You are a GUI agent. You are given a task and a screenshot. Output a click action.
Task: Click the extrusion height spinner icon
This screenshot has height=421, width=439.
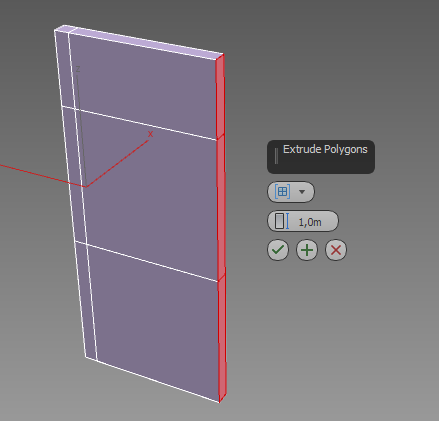pyautogui.click(x=282, y=221)
